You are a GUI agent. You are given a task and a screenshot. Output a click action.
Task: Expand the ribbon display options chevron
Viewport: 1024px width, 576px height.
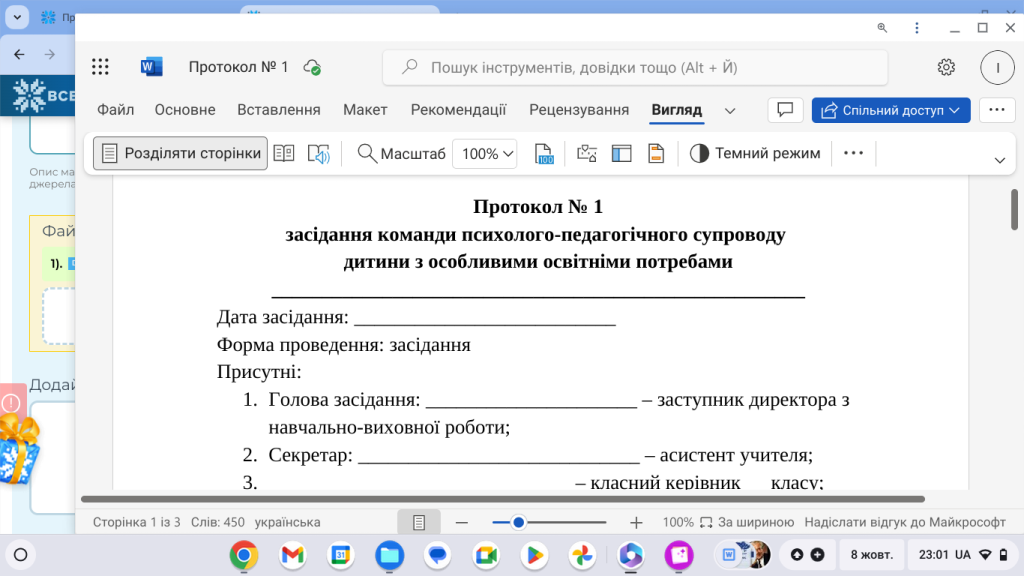tap(999, 160)
